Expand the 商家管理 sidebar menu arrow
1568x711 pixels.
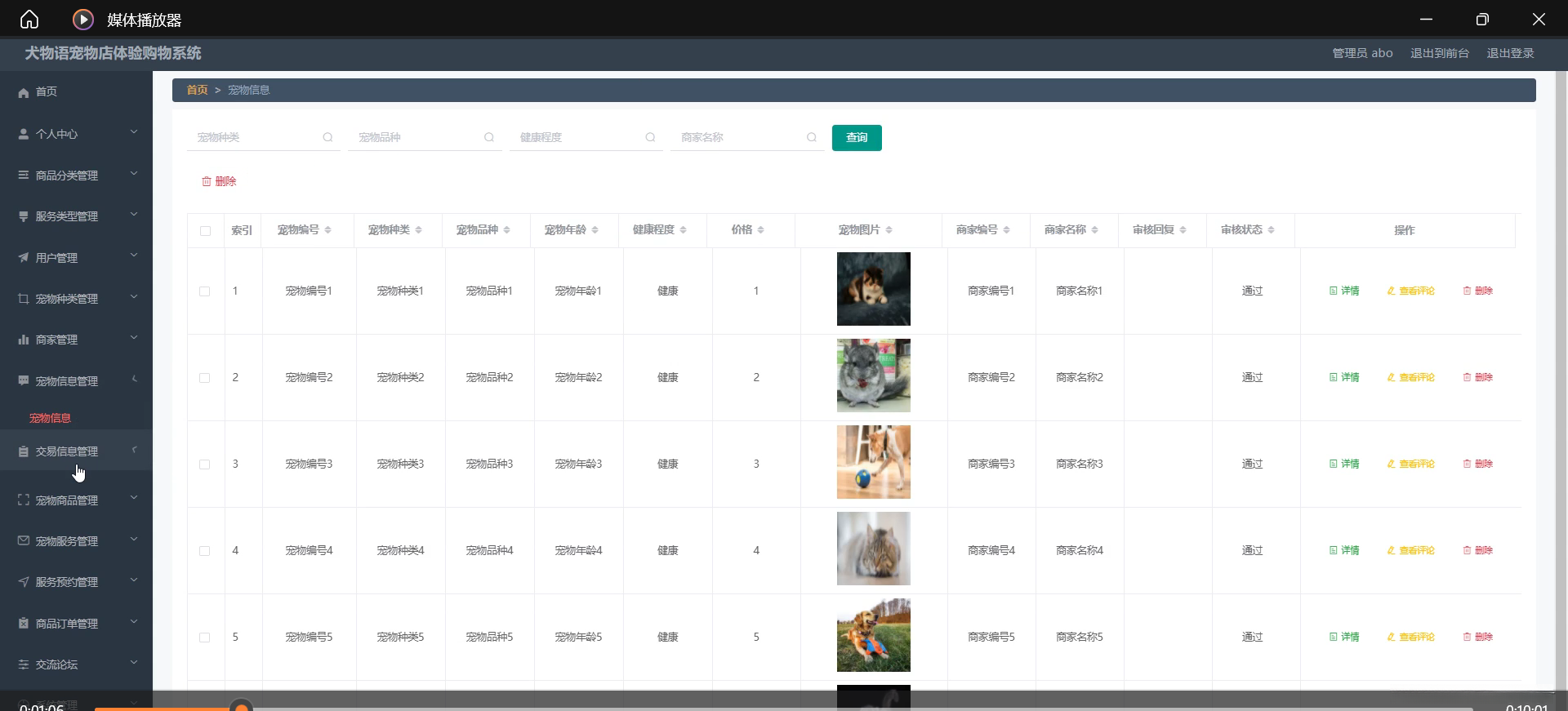(134, 338)
